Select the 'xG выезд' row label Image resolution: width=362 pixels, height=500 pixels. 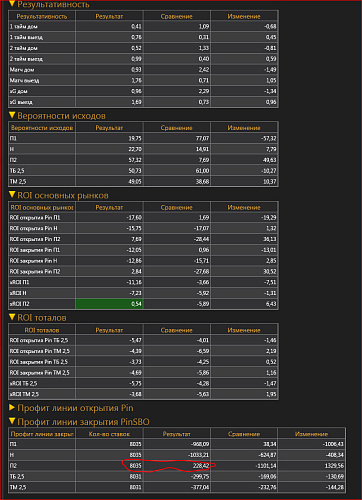[x=21, y=102]
